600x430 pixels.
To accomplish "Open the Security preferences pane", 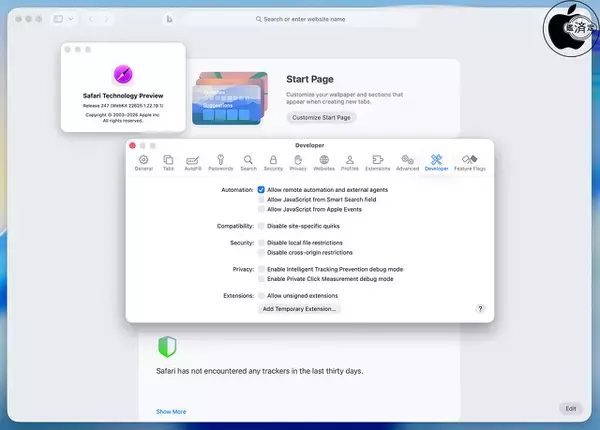I will pos(273,163).
